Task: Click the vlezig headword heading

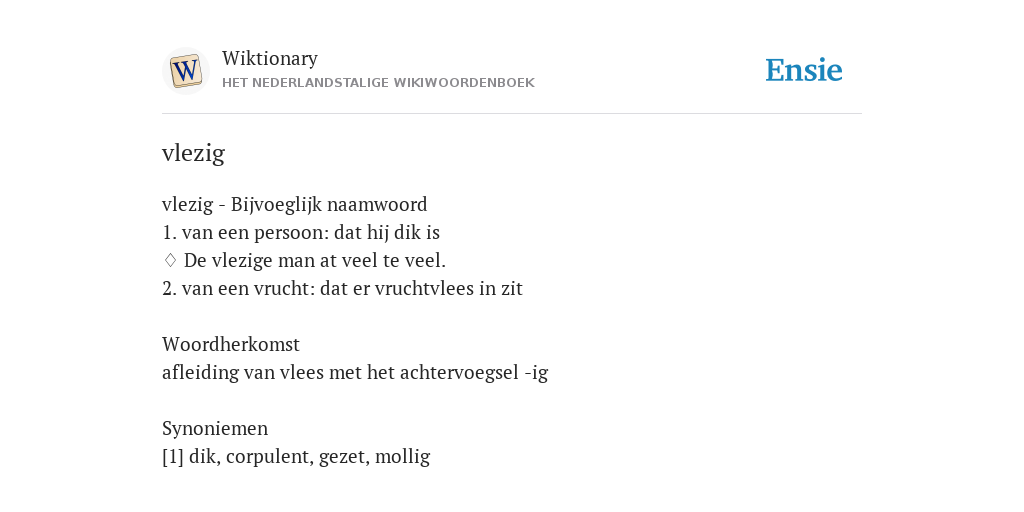Action: tap(193, 153)
